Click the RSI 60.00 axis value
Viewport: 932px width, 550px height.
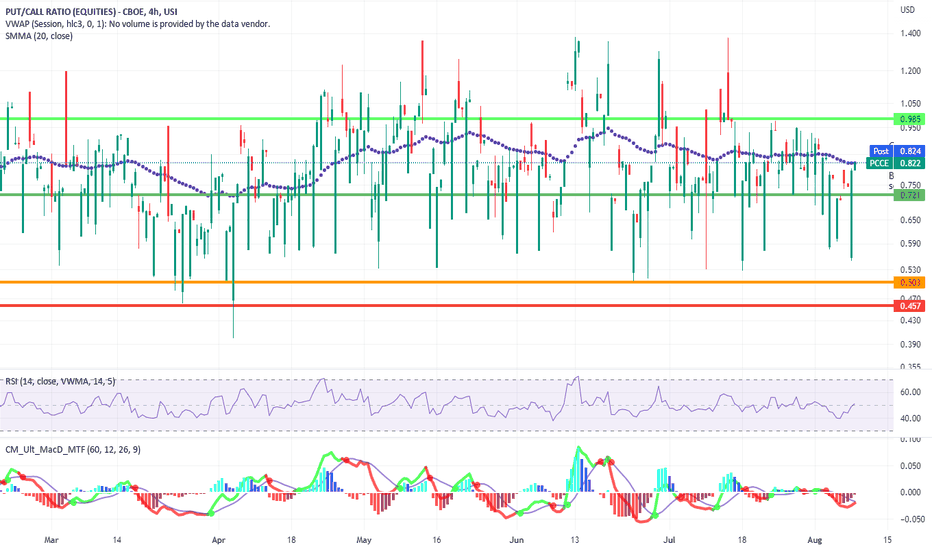click(911, 392)
